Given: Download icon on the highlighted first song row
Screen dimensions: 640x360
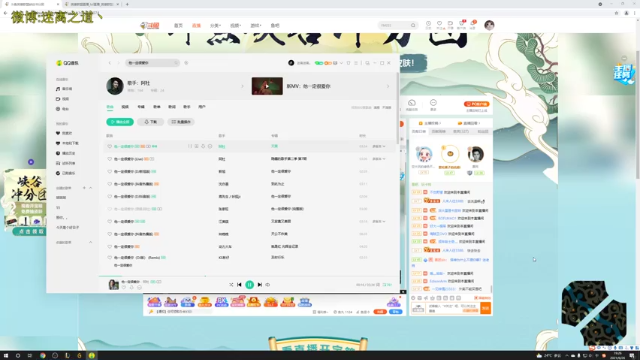Looking at the screenshot, I should (203, 146).
